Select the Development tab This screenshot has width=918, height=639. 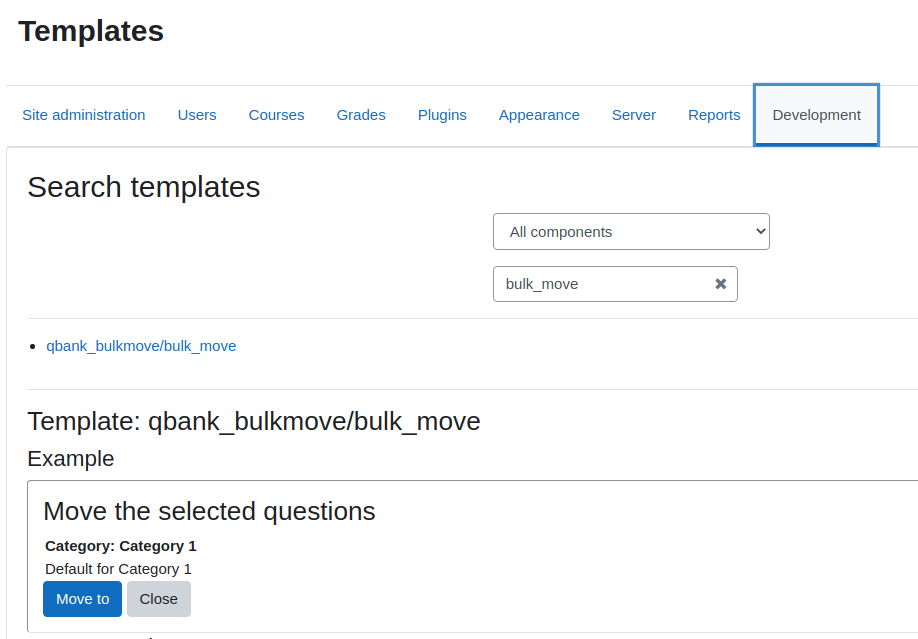coord(817,115)
